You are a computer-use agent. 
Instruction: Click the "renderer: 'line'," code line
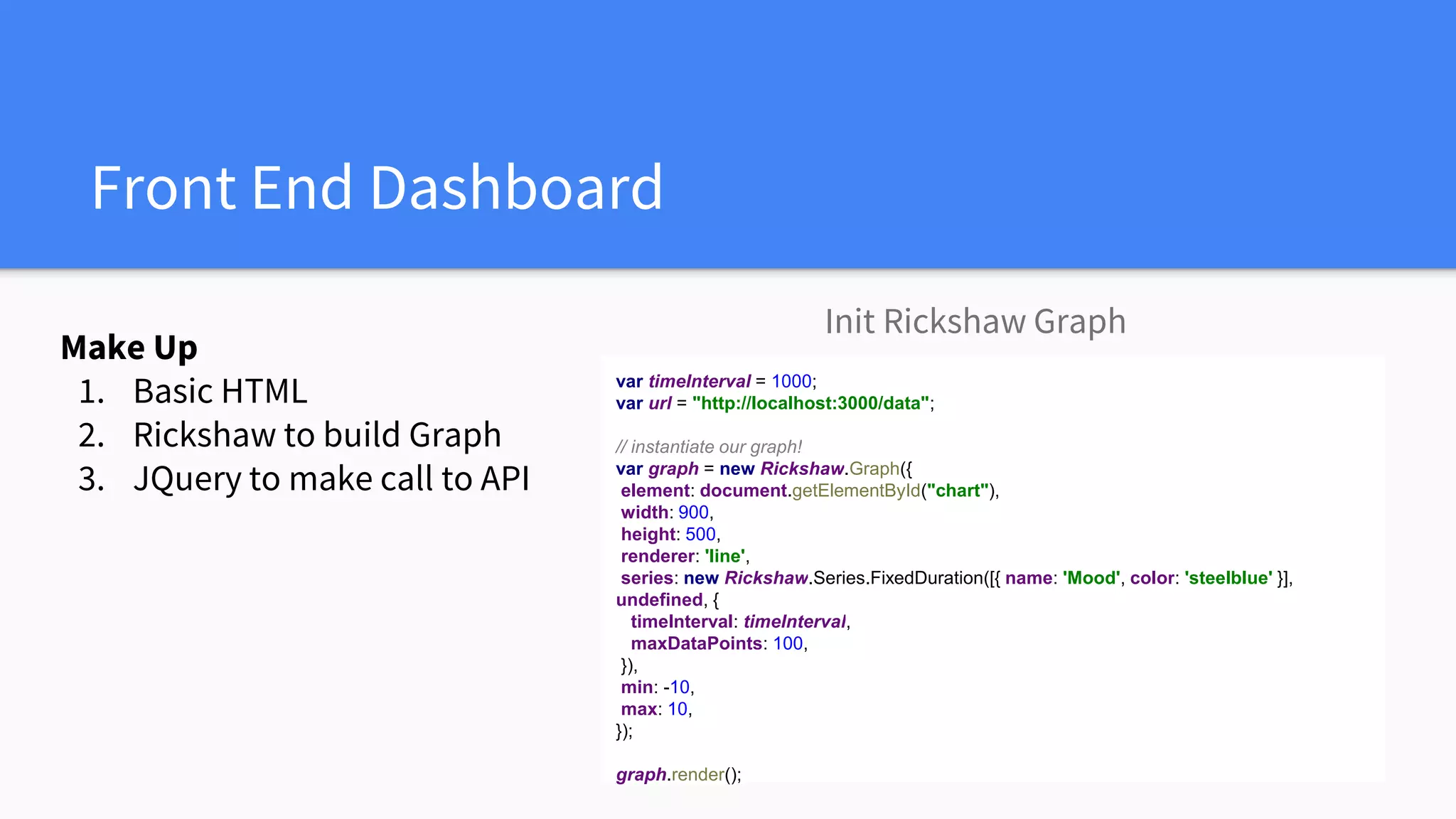(685, 556)
